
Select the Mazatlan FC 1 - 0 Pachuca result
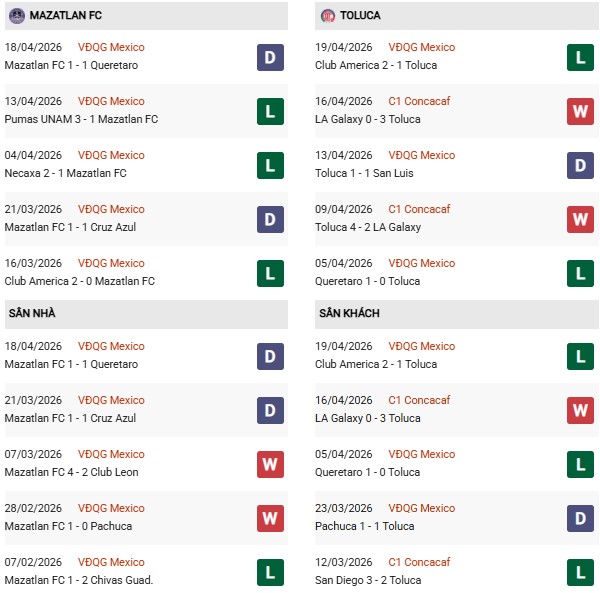(68, 526)
